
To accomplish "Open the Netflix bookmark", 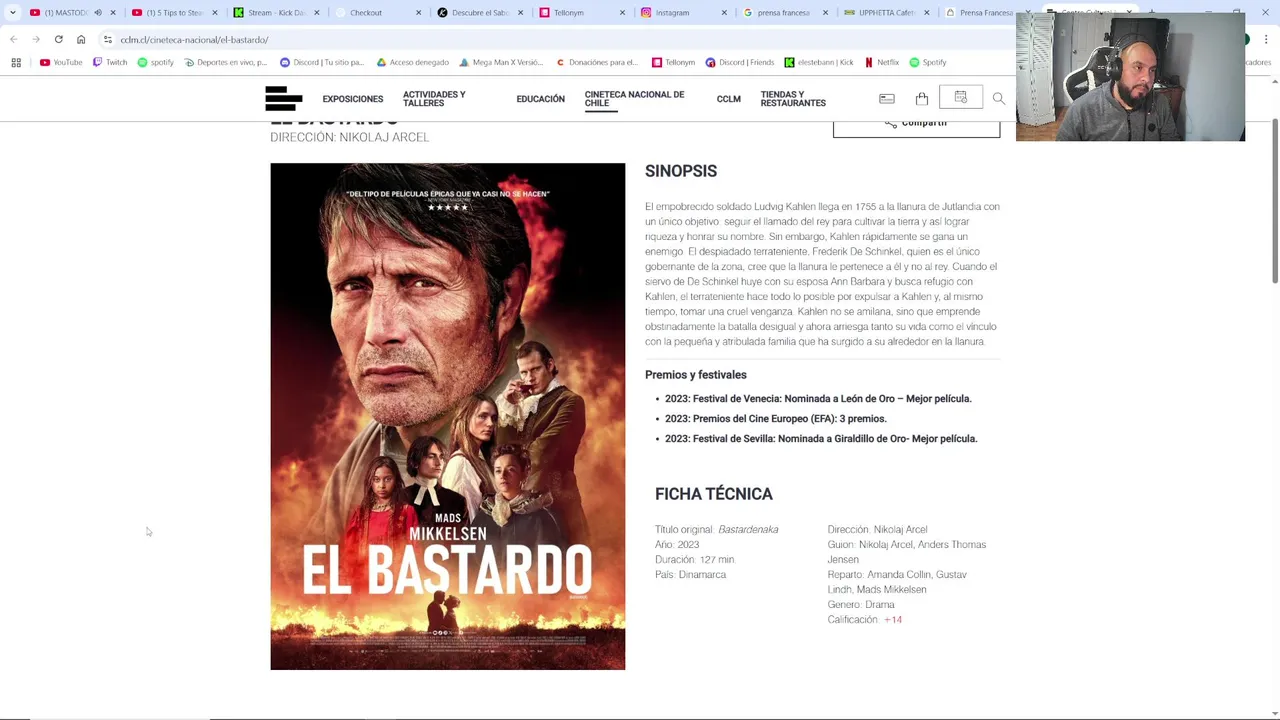I will click(882, 62).
